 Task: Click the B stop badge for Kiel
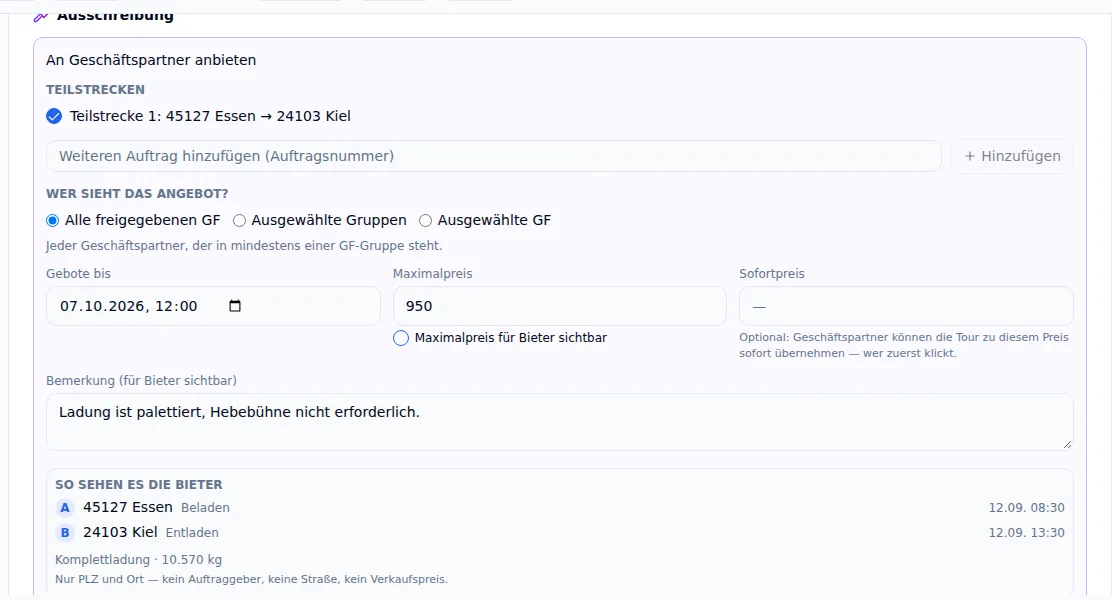tap(65, 533)
